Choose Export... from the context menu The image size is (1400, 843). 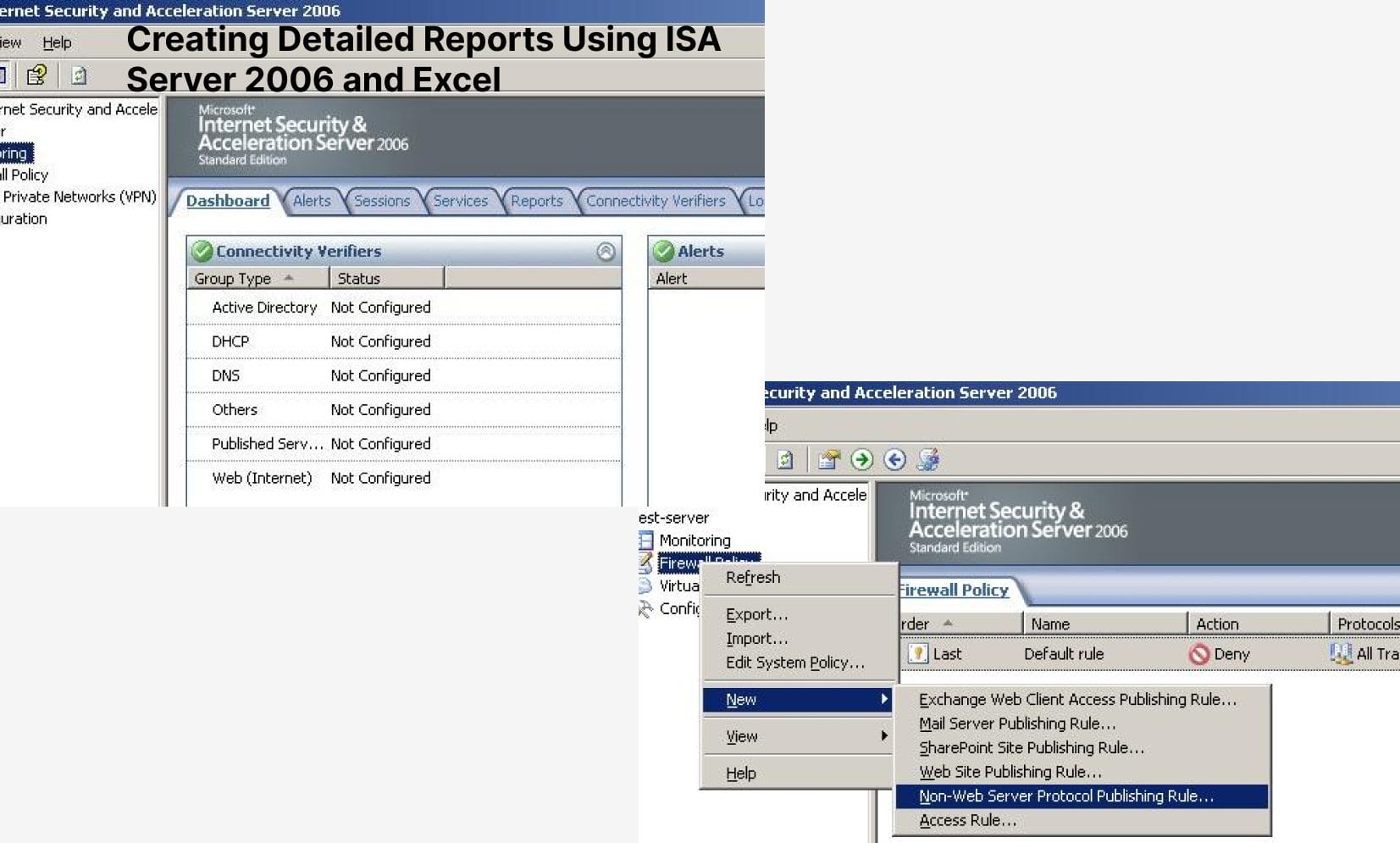coord(799,614)
